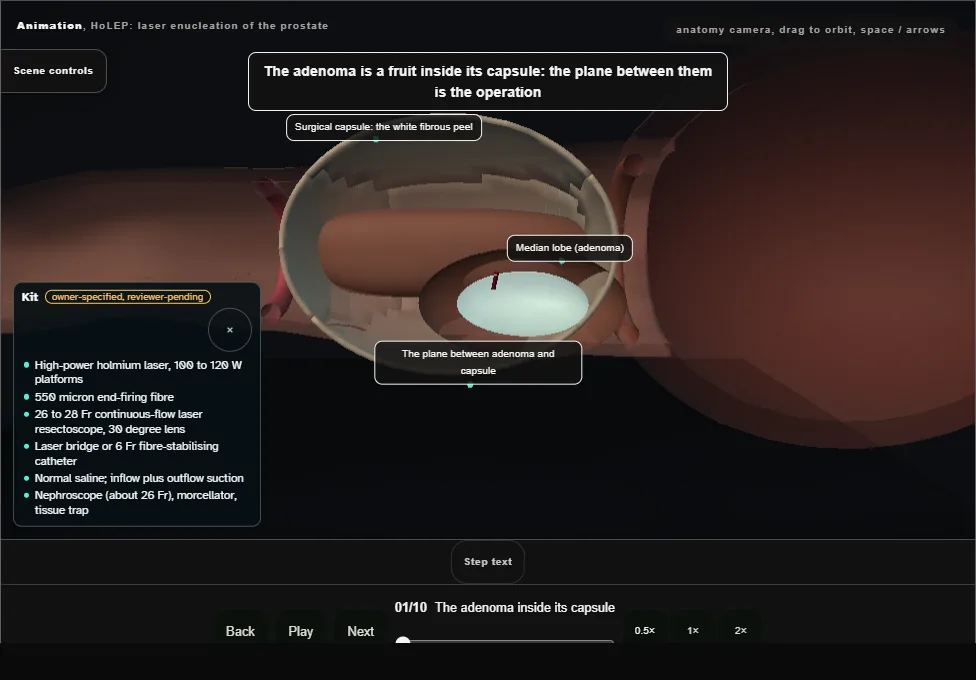Expand the Step text panel
The width and height of the screenshot is (976, 680).
click(x=488, y=562)
